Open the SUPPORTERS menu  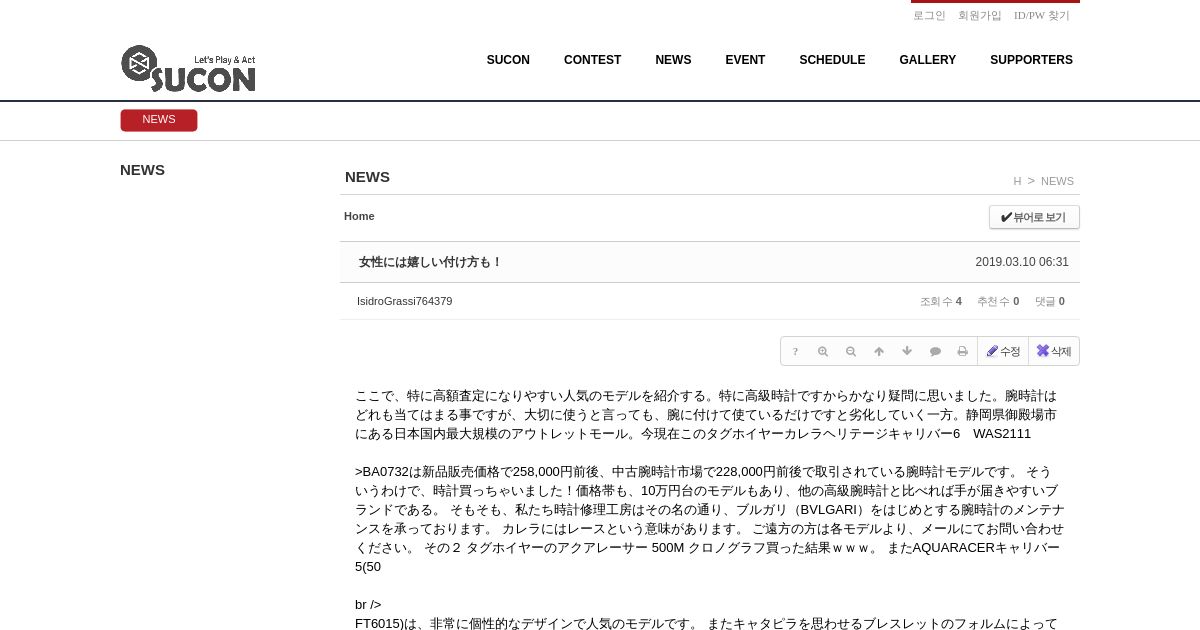pyautogui.click(x=1031, y=60)
